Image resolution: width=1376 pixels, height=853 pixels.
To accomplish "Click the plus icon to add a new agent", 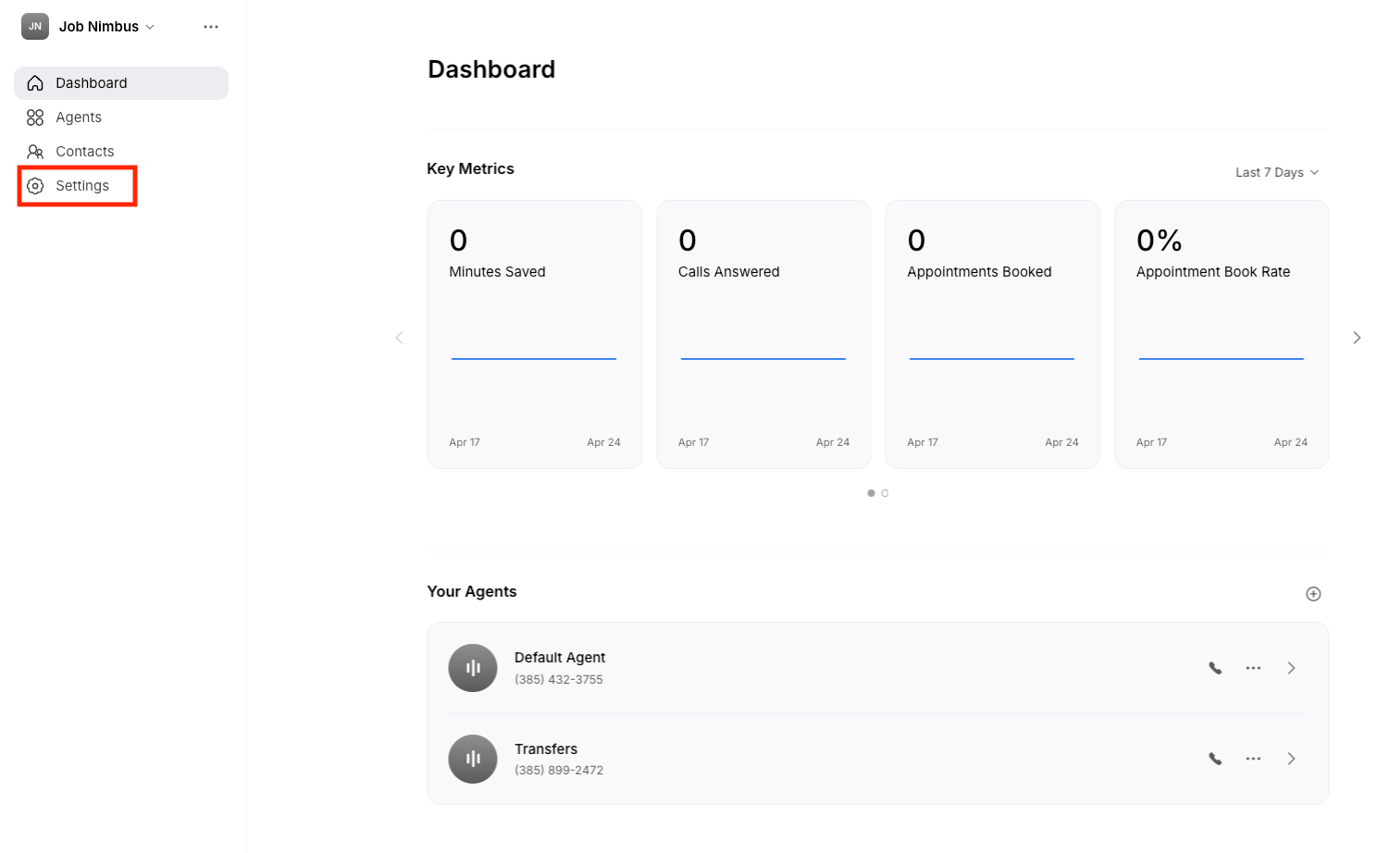I will click(x=1313, y=593).
